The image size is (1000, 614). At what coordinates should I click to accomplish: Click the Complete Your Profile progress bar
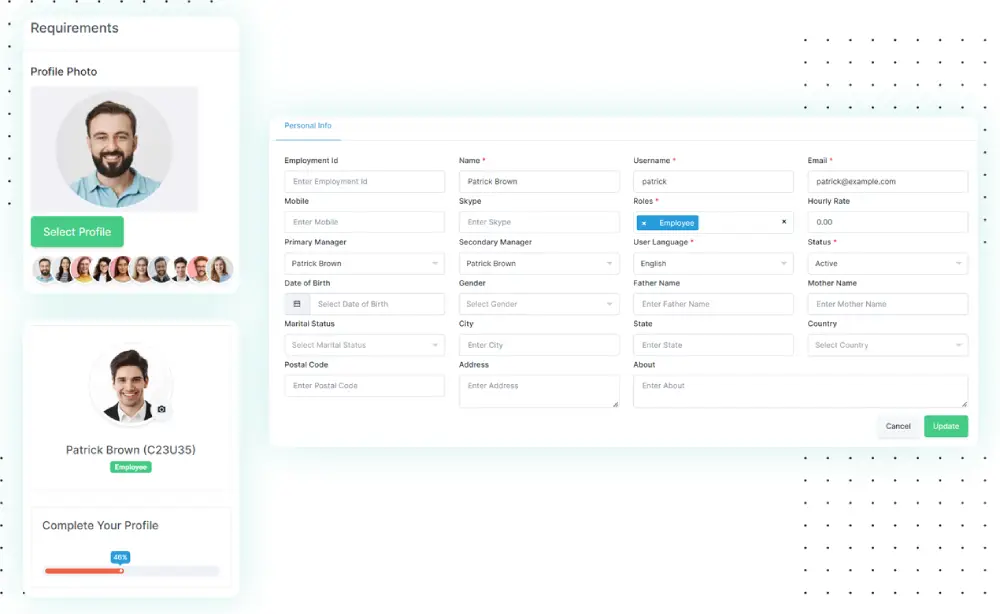(131, 571)
